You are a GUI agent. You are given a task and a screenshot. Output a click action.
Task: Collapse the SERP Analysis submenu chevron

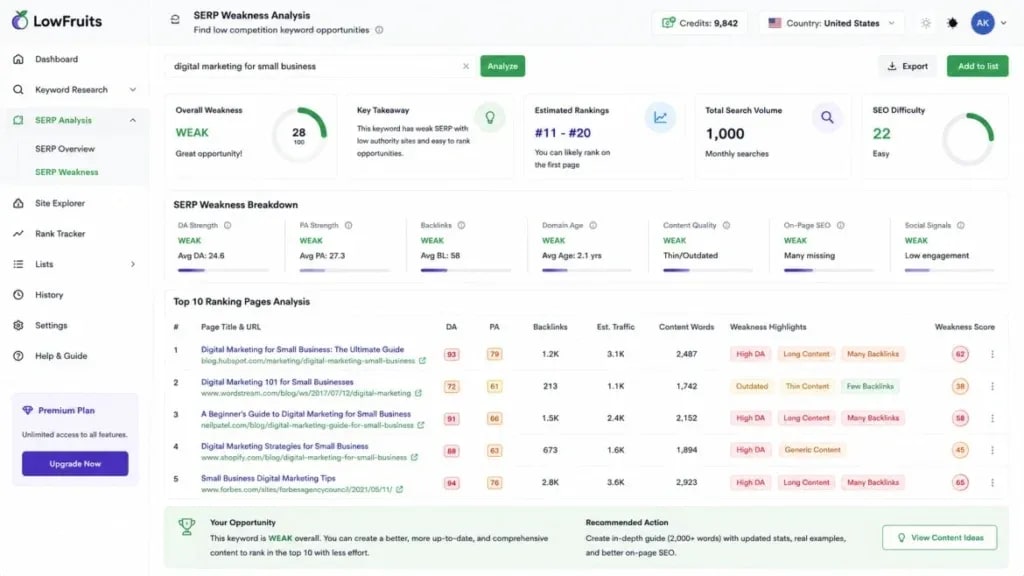133,120
